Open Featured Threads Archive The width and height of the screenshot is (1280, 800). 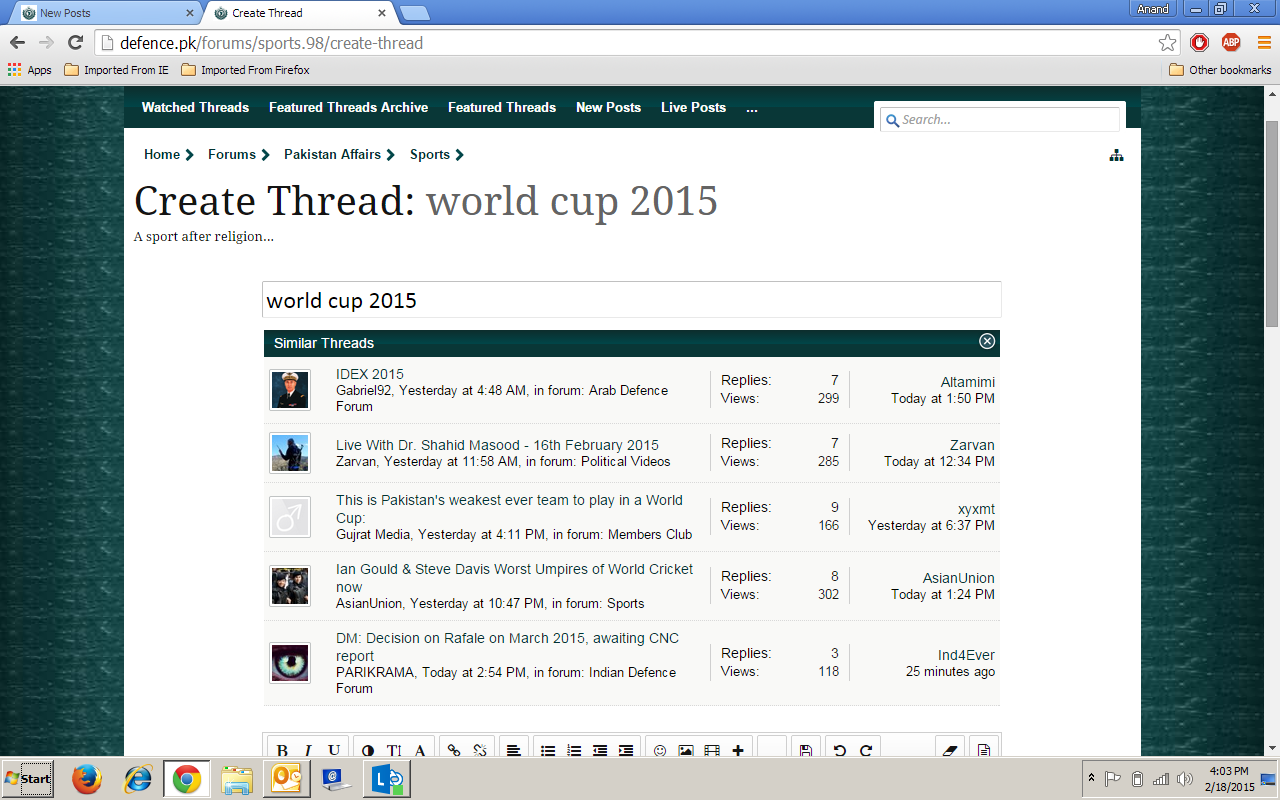(x=348, y=107)
